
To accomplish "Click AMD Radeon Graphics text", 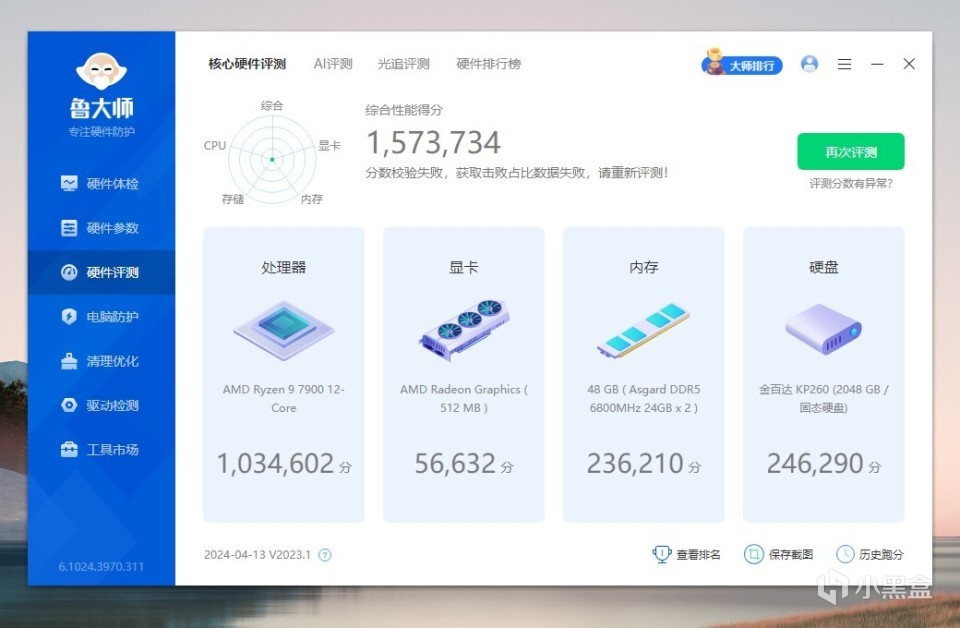I will coord(463,398).
